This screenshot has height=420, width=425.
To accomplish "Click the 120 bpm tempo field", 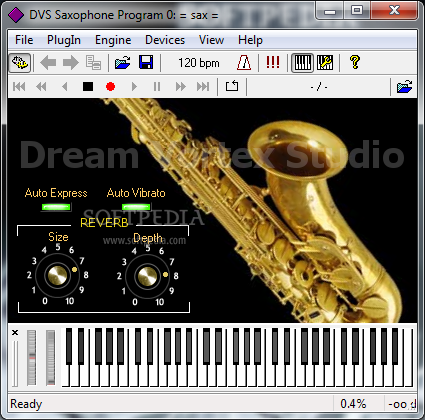I will click(x=199, y=63).
